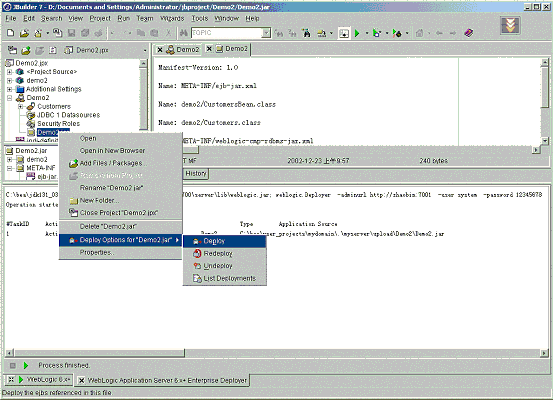
Task: Click the Messages toggle toolbar icon
Action: (x=344, y=33)
